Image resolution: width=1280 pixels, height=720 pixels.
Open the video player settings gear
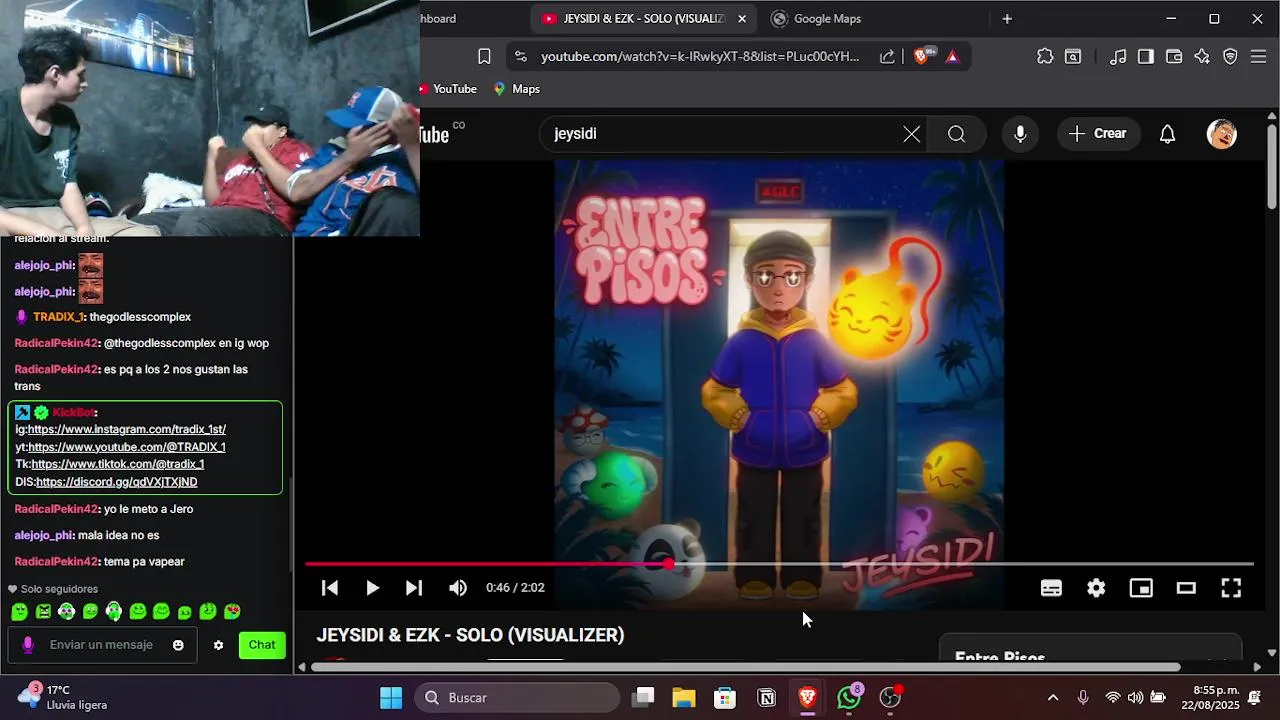(1096, 588)
